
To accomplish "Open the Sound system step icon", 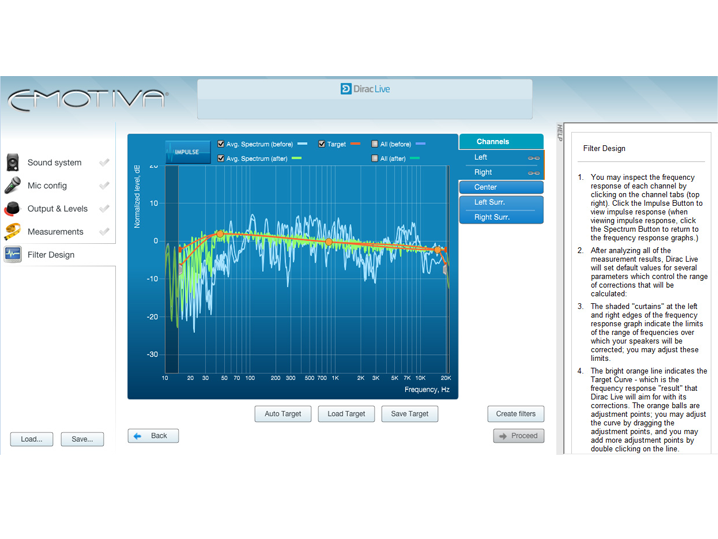I will click(13, 163).
